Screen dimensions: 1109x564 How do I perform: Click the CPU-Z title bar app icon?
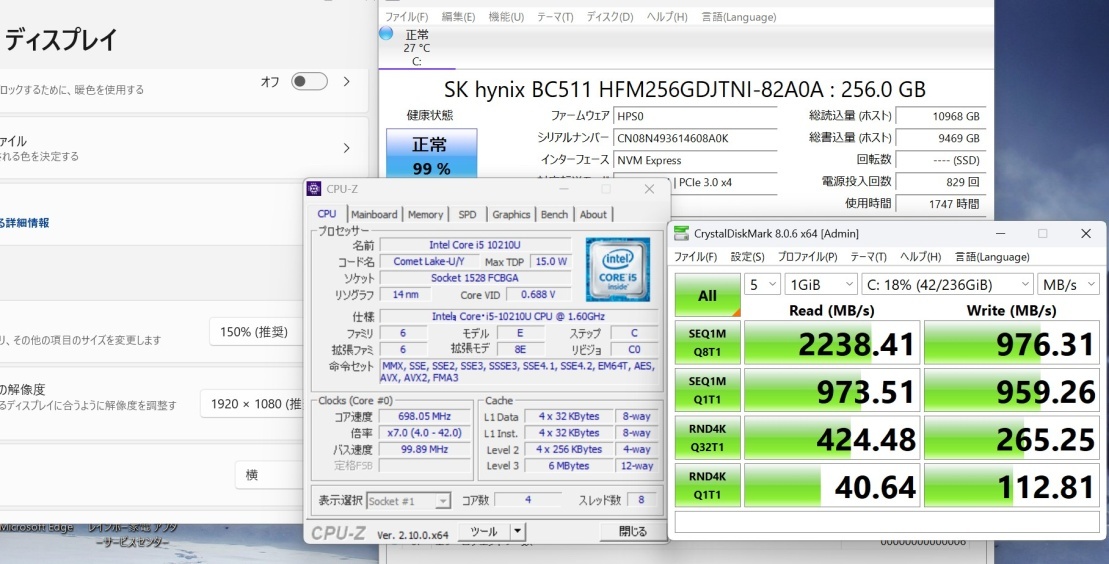pyautogui.click(x=314, y=189)
